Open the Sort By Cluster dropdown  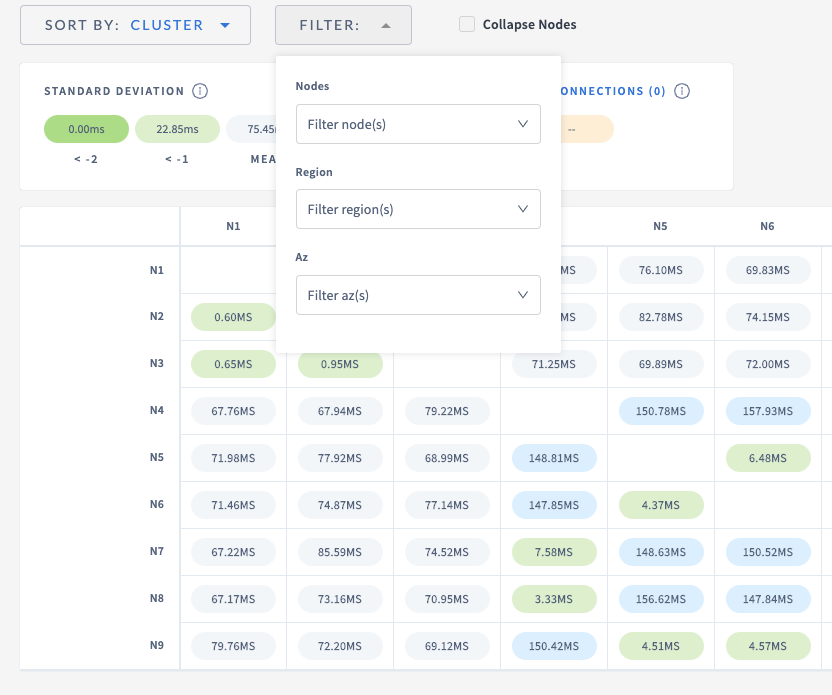(135, 25)
